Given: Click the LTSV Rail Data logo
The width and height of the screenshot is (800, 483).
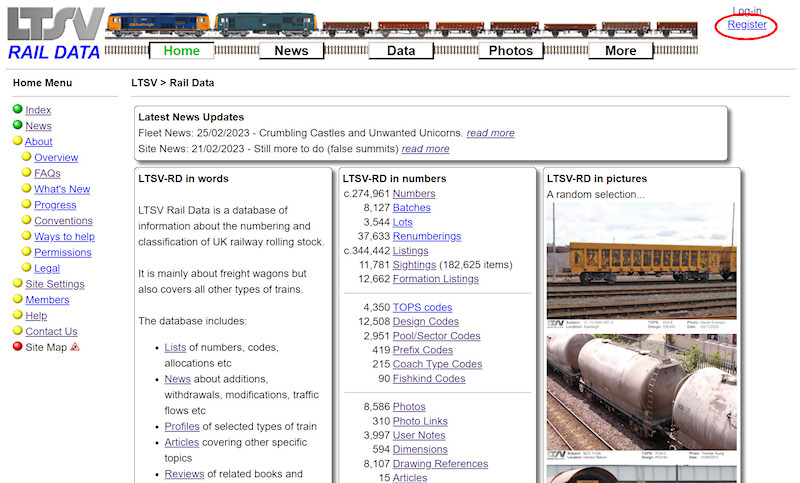Looking at the screenshot, I should [x=54, y=33].
